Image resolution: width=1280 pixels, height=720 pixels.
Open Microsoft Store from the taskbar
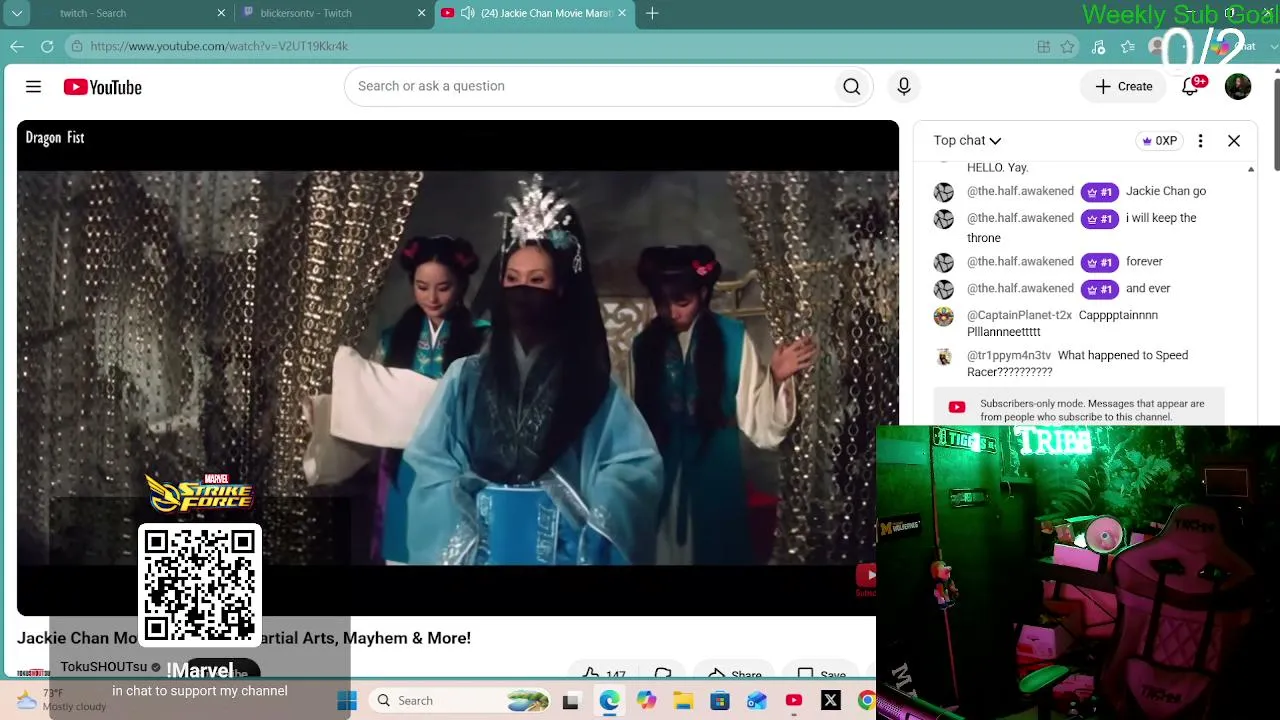pos(720,701)
